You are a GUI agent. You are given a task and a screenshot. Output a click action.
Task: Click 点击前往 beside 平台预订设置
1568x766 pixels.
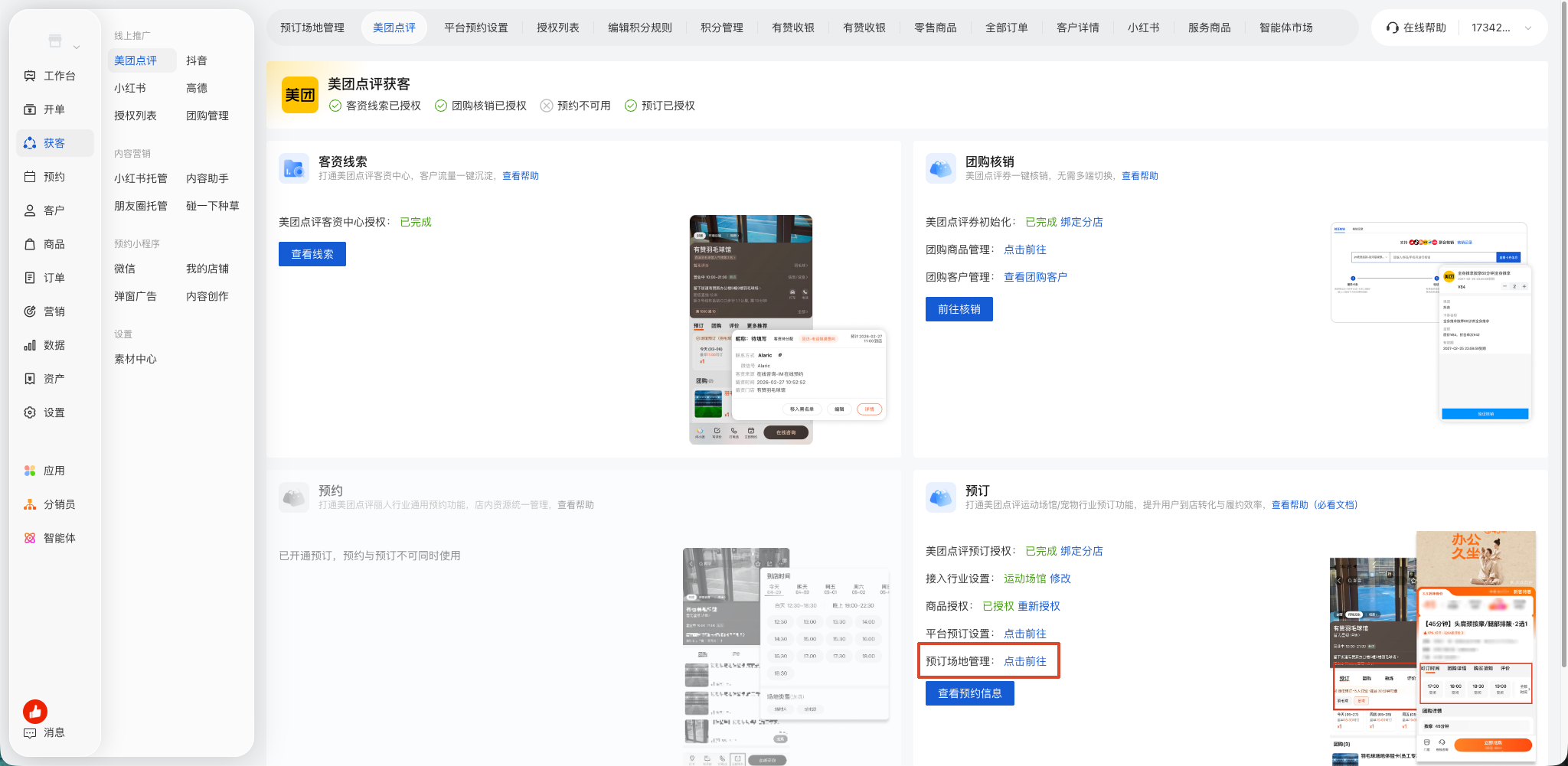(x=1025, y=634)
